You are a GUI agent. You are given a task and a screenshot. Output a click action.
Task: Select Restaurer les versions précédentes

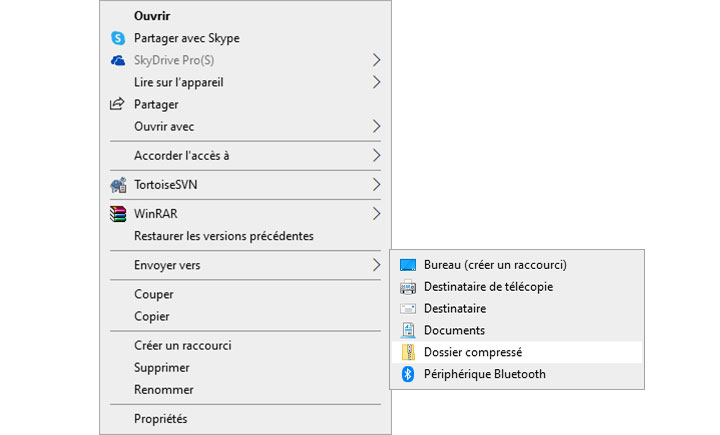pyautogui.click(x=223, y=236)
